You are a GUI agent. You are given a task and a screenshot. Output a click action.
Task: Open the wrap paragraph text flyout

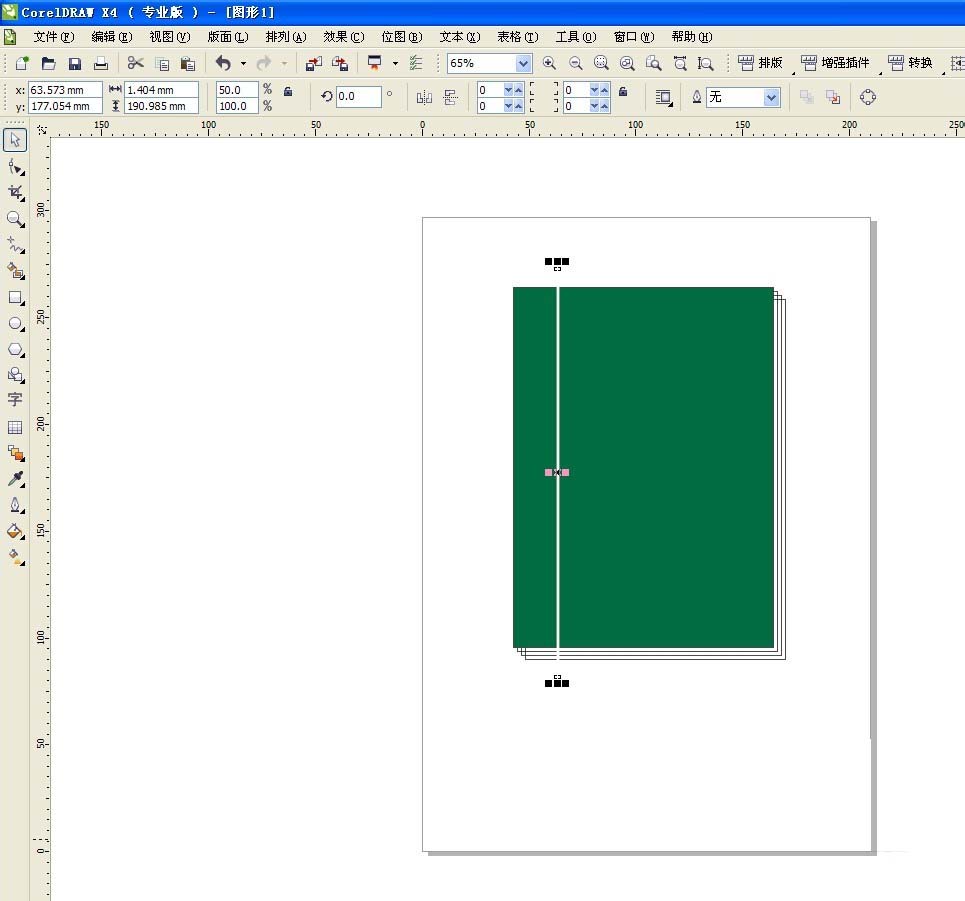[x=663, y=97]
